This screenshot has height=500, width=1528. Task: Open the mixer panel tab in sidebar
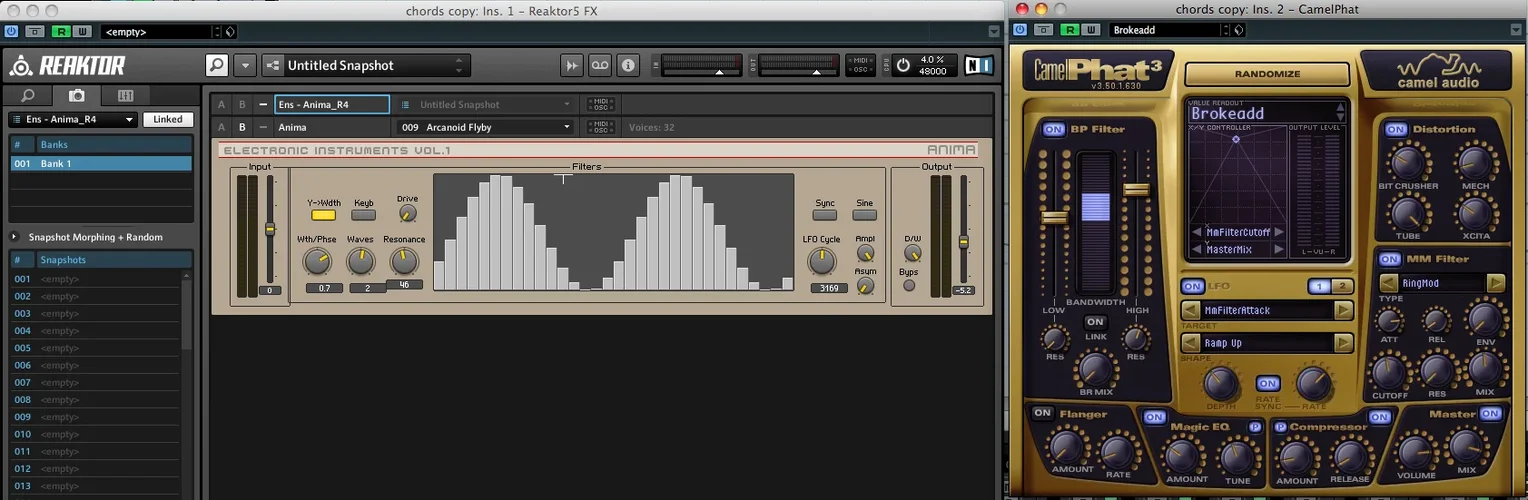click(x=125, y=96)
